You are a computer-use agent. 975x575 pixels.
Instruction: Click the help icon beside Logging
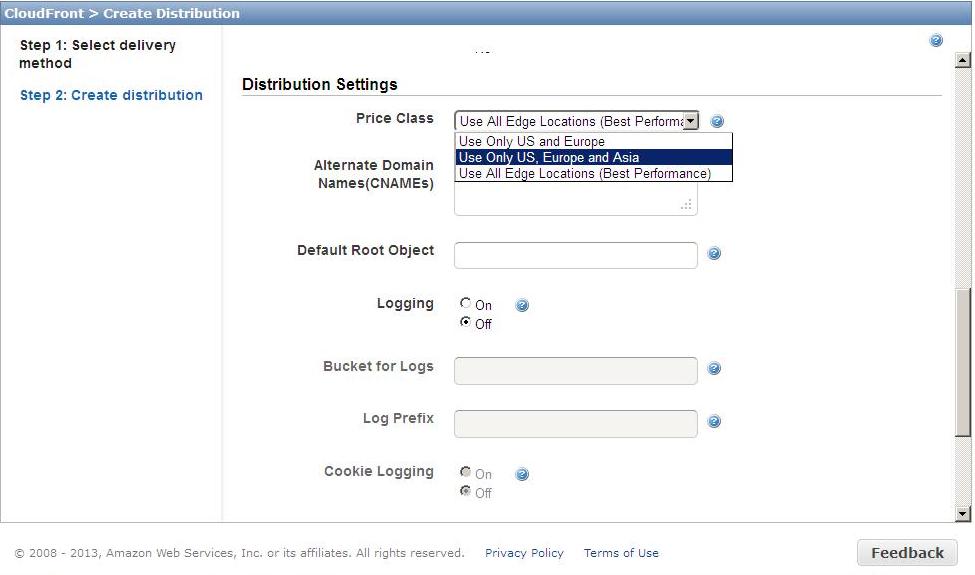[x=522, y=305]
